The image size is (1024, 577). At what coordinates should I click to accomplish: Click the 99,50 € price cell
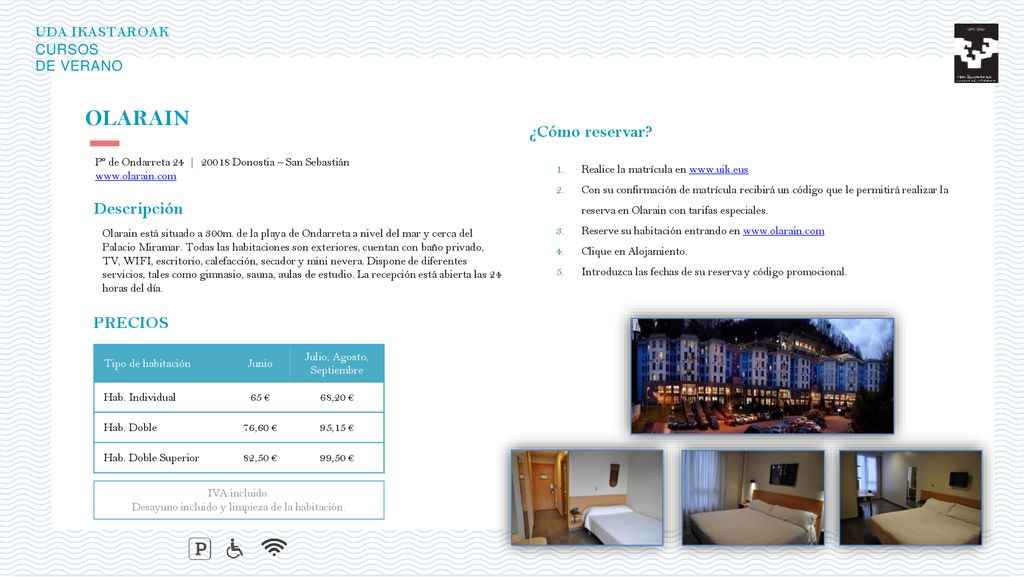(x=336, y=458)
